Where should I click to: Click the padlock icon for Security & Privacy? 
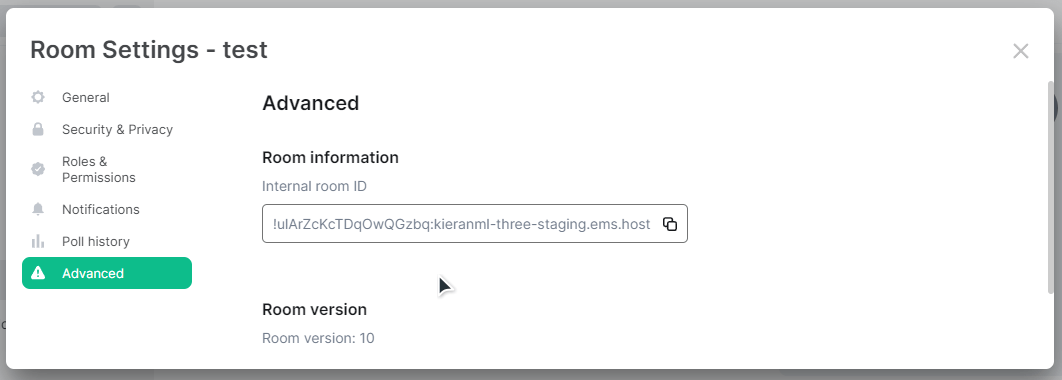(38, 129)
